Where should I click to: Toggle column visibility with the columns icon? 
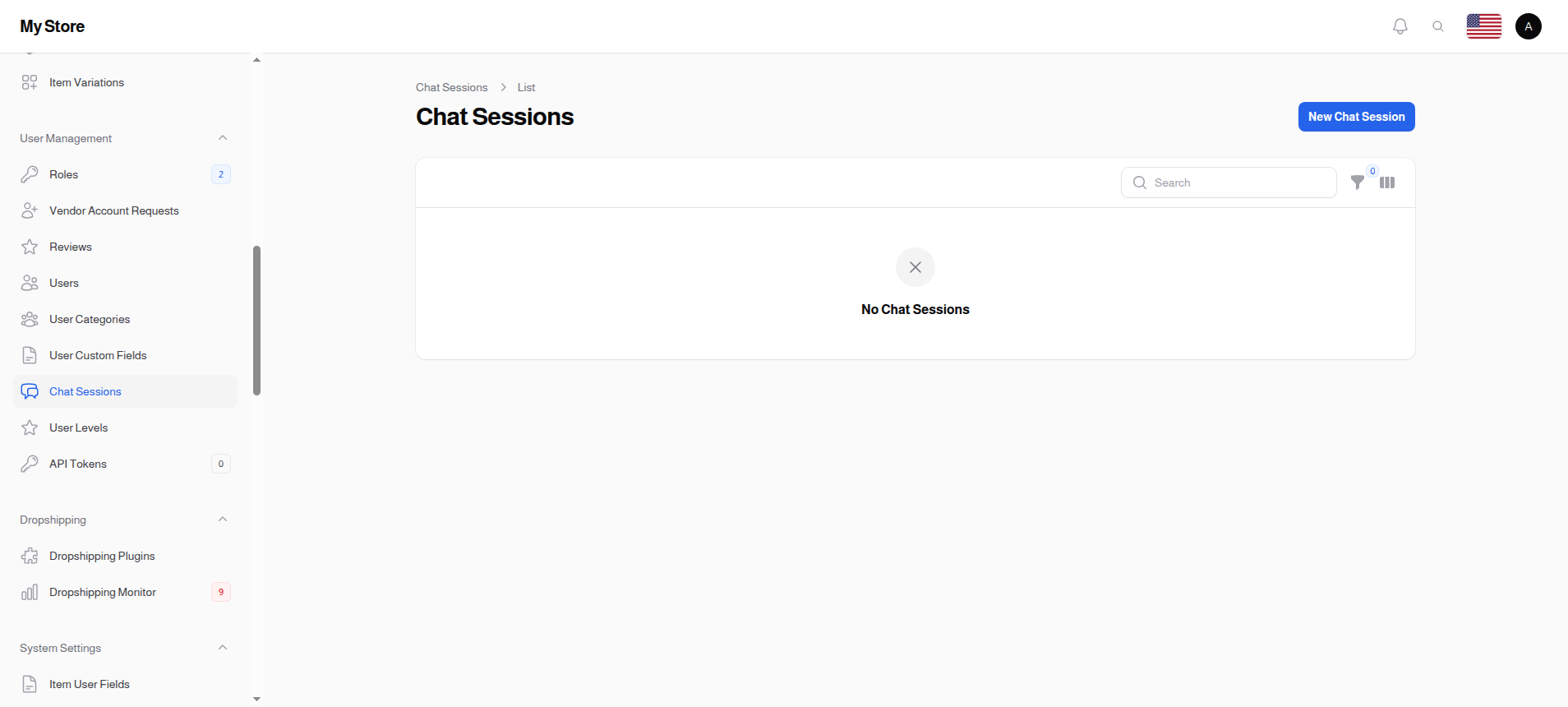tap(1387, 183)
